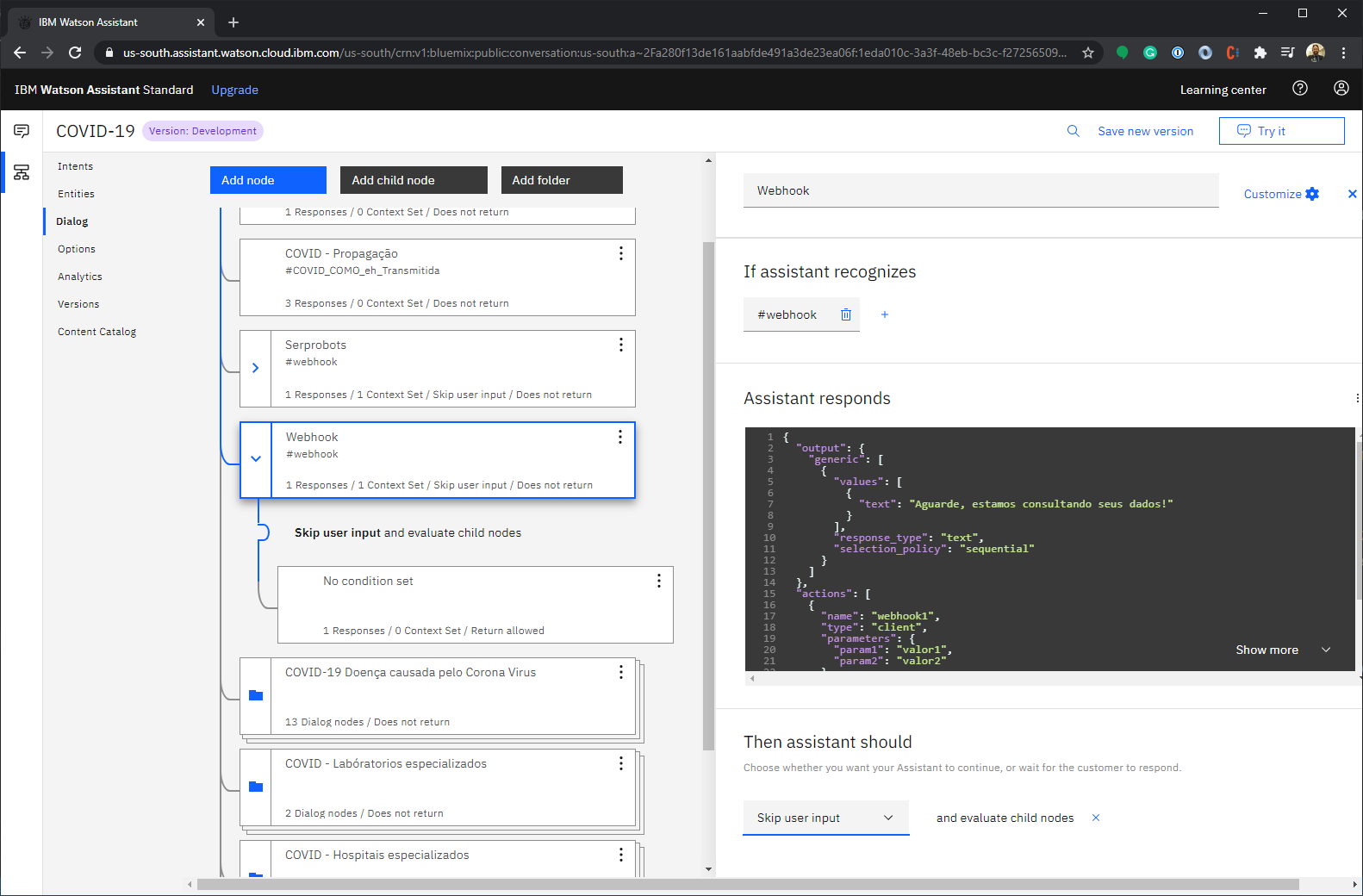Viewport: 1363px width, 896px height.
Task: Click the dialog tree vertical scrollbar
Action: [708, 495]
